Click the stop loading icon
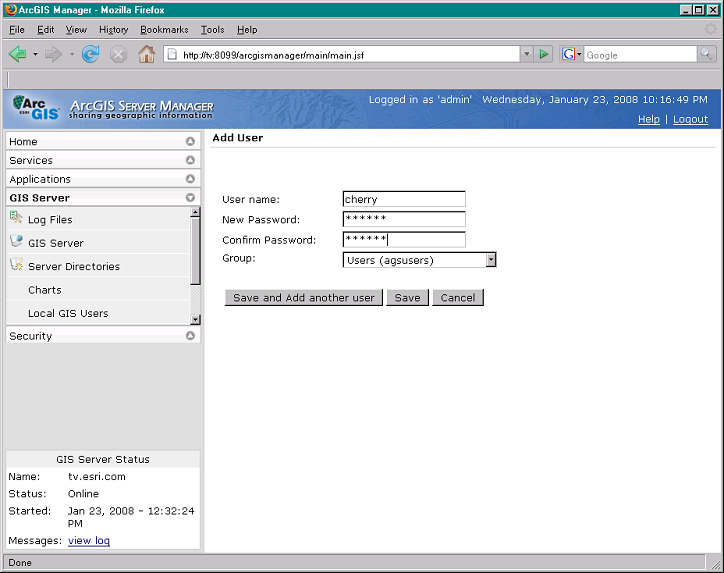The image size is (724, 573). click(118, 54)
